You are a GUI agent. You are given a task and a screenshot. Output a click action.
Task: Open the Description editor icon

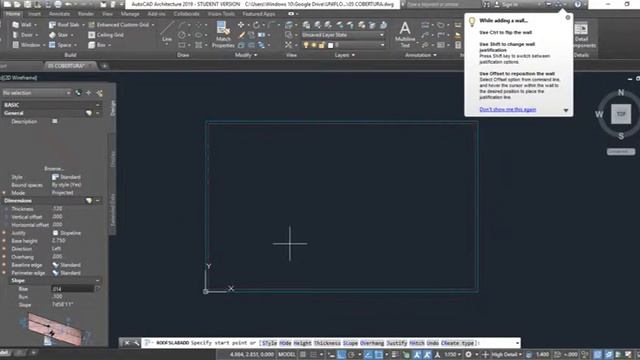pos(55,121)
